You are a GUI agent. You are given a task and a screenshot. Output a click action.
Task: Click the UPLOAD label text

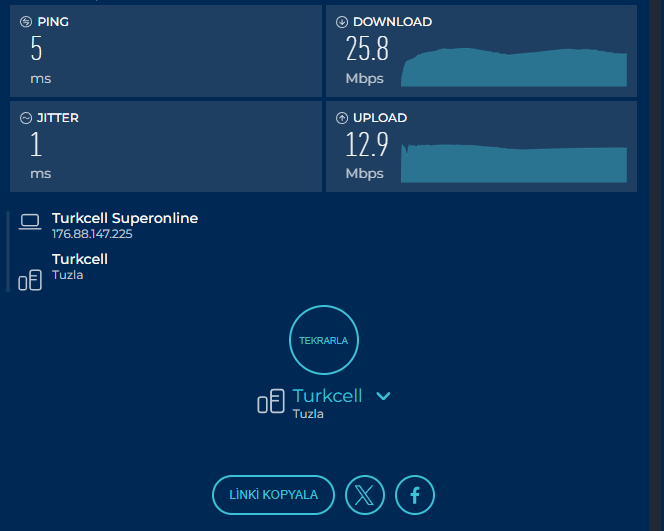[380, 118]
